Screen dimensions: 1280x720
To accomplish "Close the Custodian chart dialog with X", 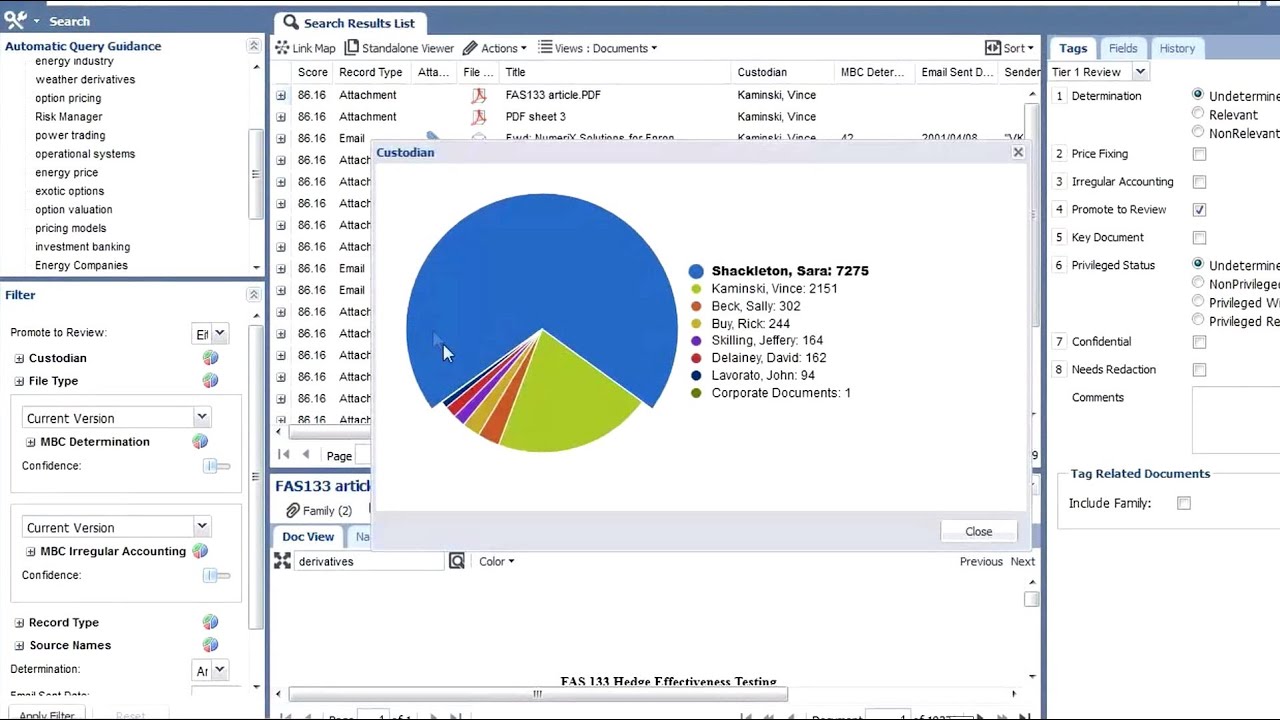I will [x=1018, y=152].
